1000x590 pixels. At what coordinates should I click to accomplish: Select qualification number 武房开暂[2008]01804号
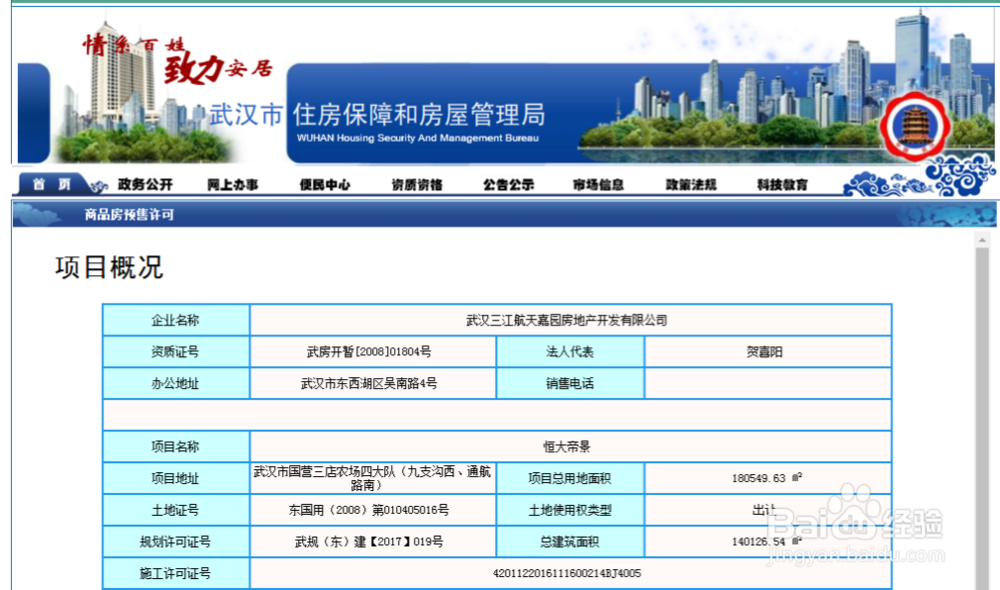369,352
